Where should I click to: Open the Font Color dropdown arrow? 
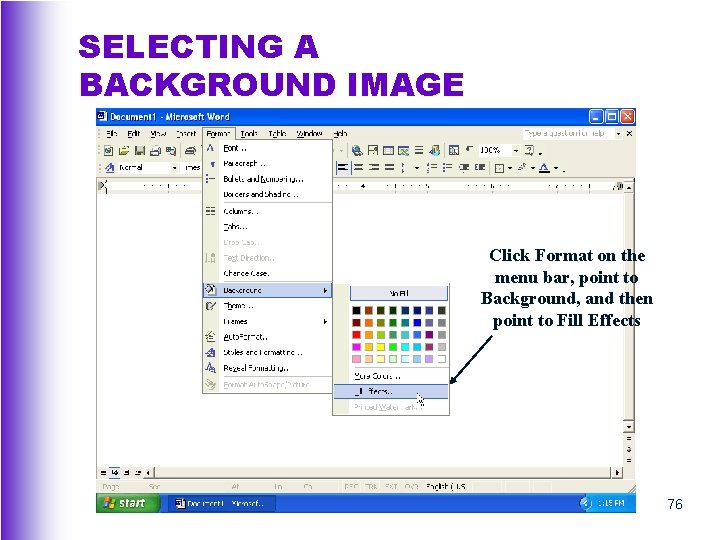pos(556,168)
